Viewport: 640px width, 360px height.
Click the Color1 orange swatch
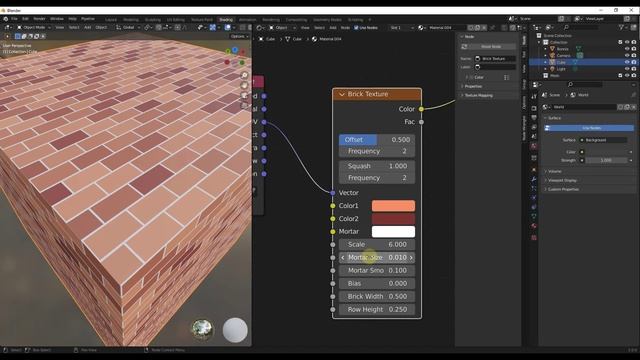(393, 206)
